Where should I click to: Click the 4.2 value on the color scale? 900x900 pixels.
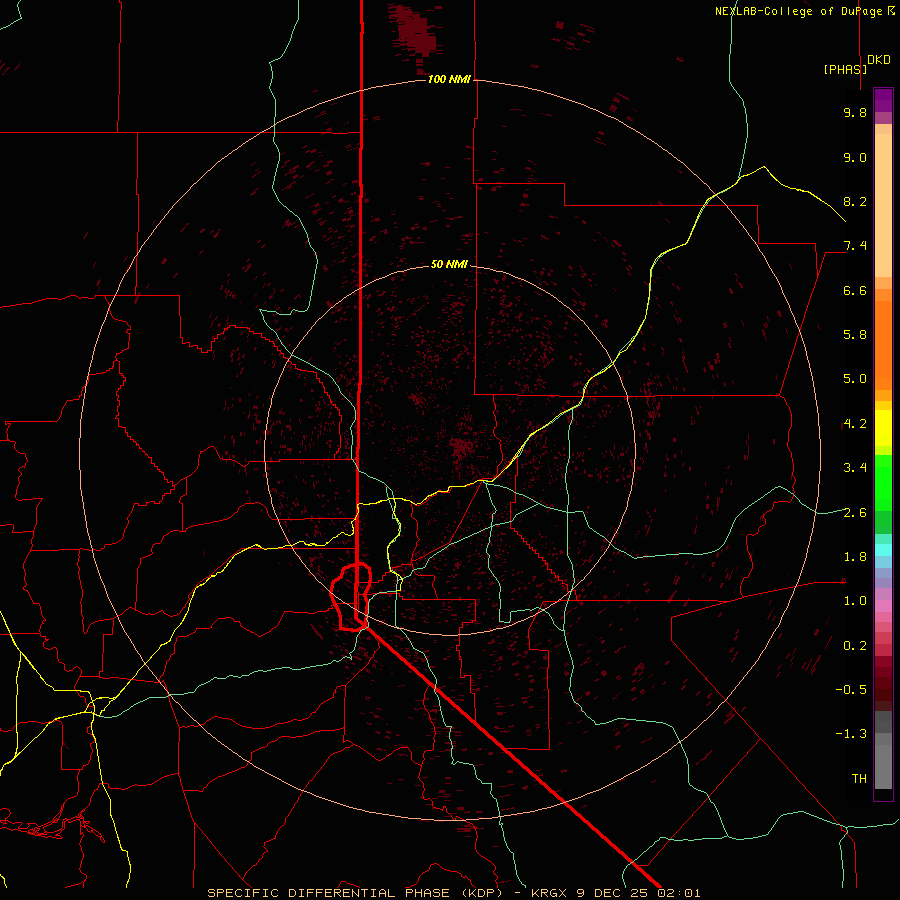coord(855,424)
